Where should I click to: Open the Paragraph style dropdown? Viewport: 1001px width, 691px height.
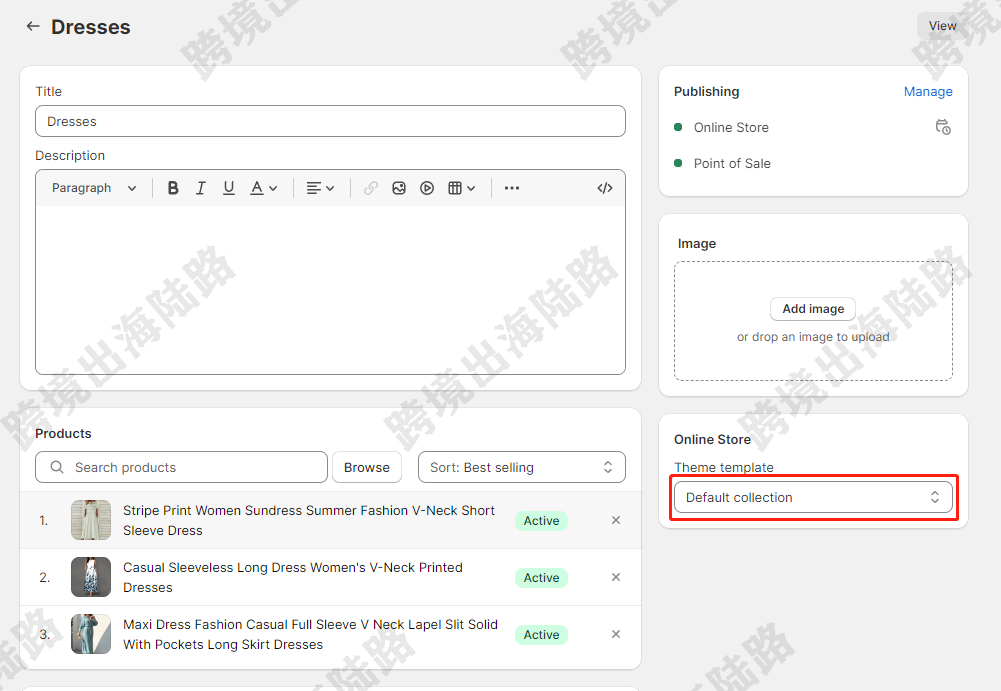pos(94,188)
